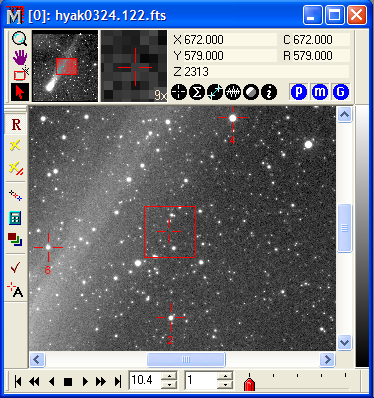Select the text annotation A tool

(15, 290)
